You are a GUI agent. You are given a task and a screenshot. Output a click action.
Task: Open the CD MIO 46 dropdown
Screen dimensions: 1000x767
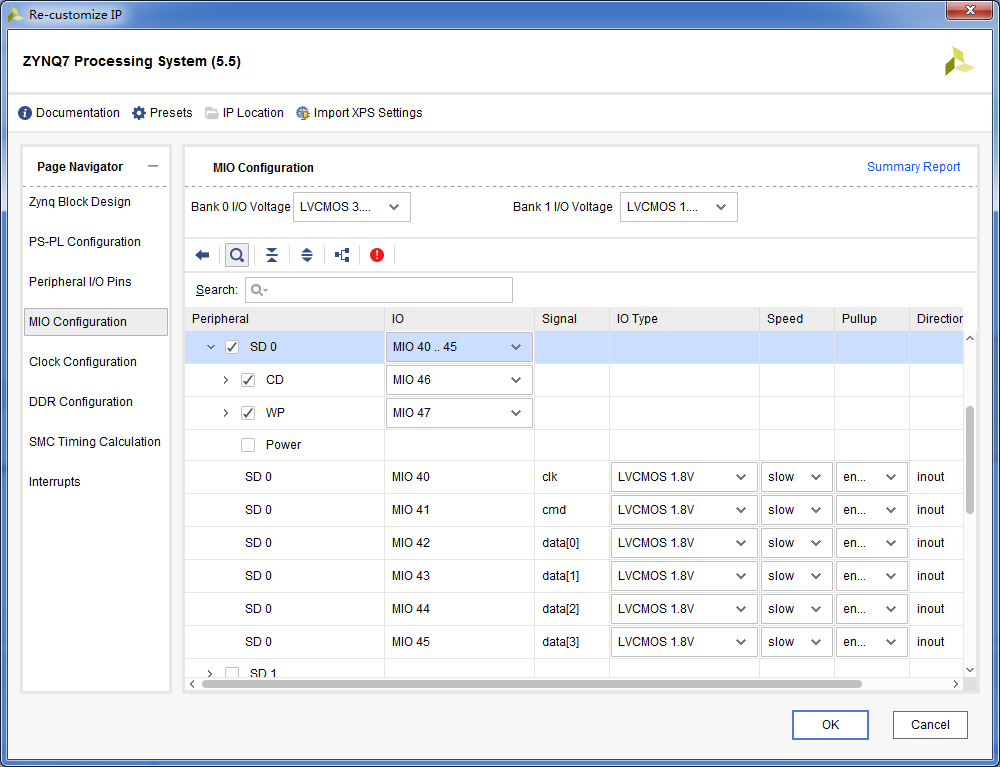(459, 381)
